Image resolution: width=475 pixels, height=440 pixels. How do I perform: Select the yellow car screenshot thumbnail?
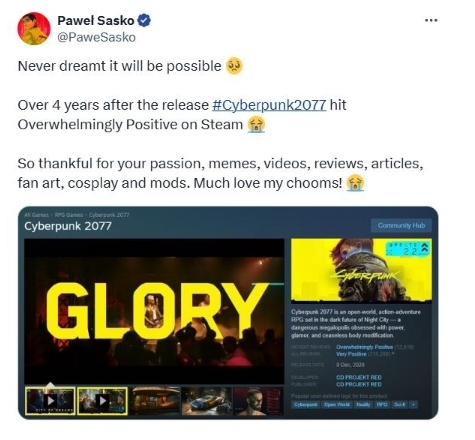tap(207, 401)
